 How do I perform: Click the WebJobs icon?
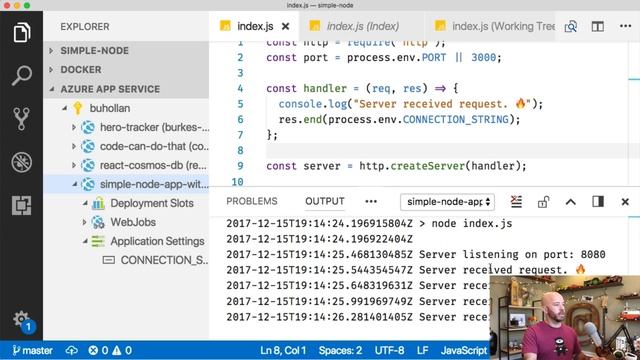pos(98,222)
